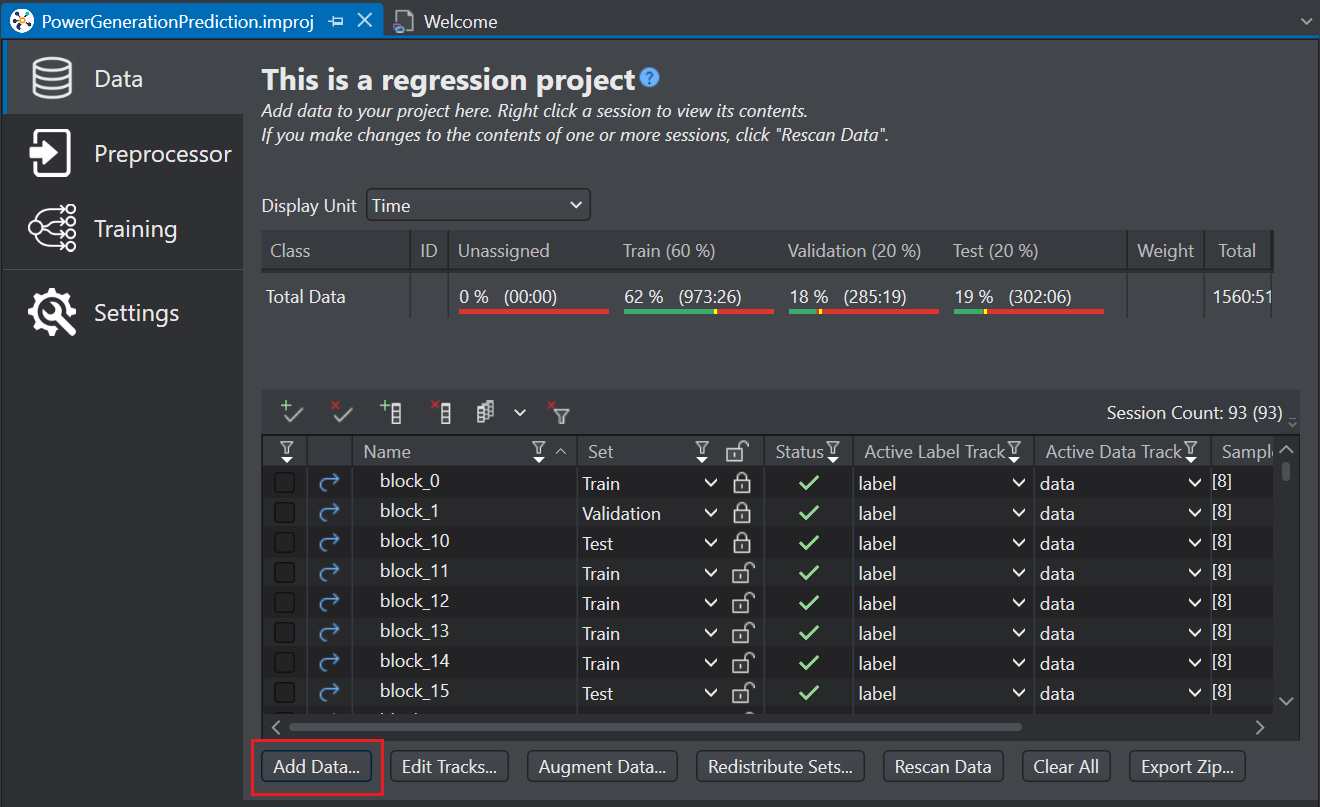The image size is (1320, 807).
Task: Check the block_14 row checkbox
Action: click(285, 662)
